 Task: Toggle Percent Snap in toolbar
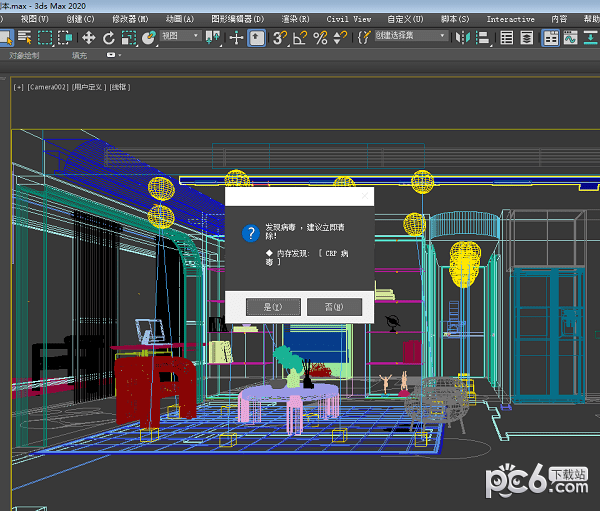click(320, 37)
